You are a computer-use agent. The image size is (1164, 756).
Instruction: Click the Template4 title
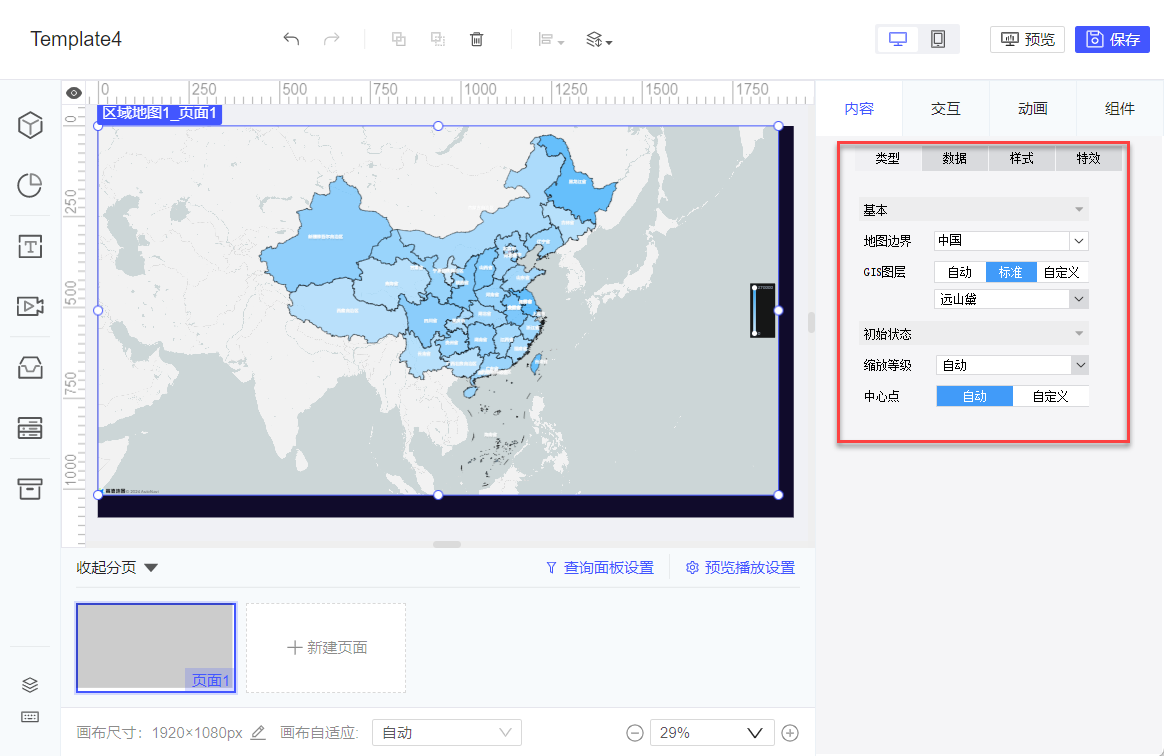[x=76, y=39]
